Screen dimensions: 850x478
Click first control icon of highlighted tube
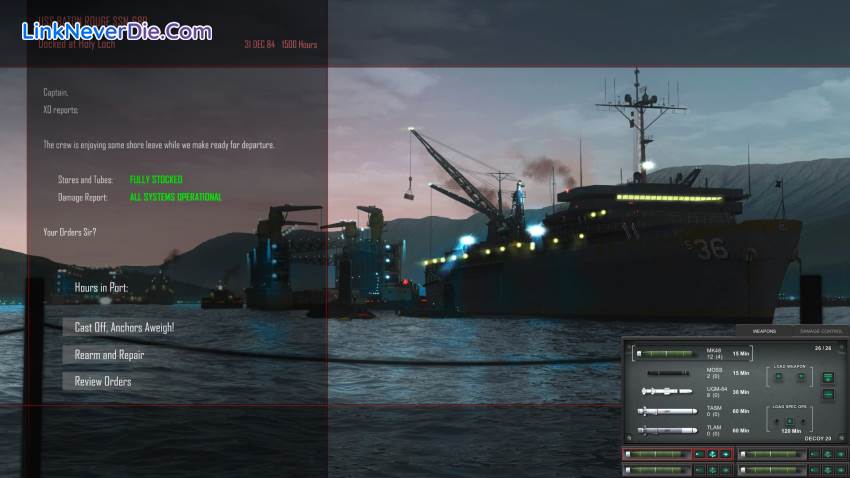pyautogui.click(x=699, y=454)
